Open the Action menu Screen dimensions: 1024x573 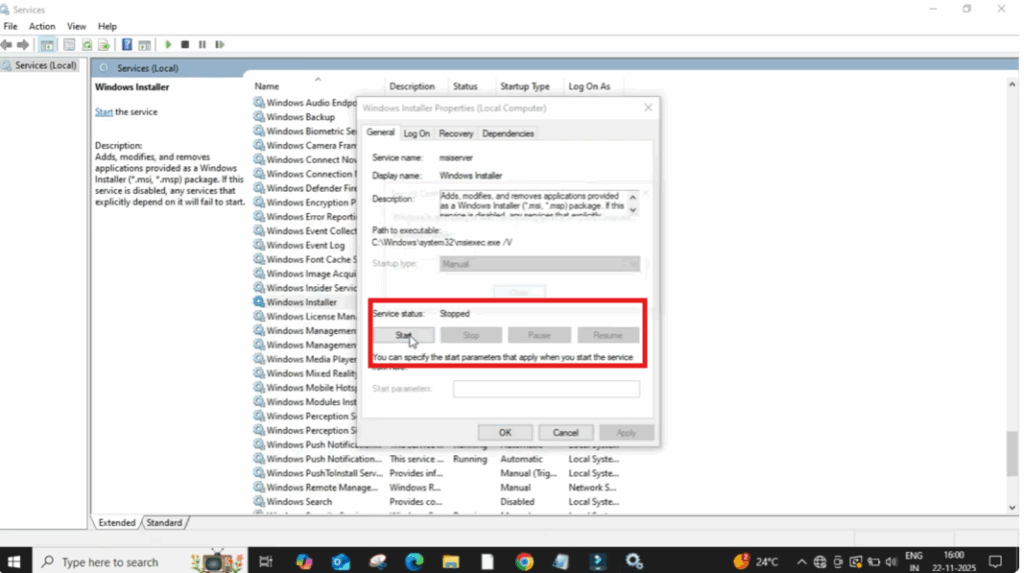[x=42, y=26]
